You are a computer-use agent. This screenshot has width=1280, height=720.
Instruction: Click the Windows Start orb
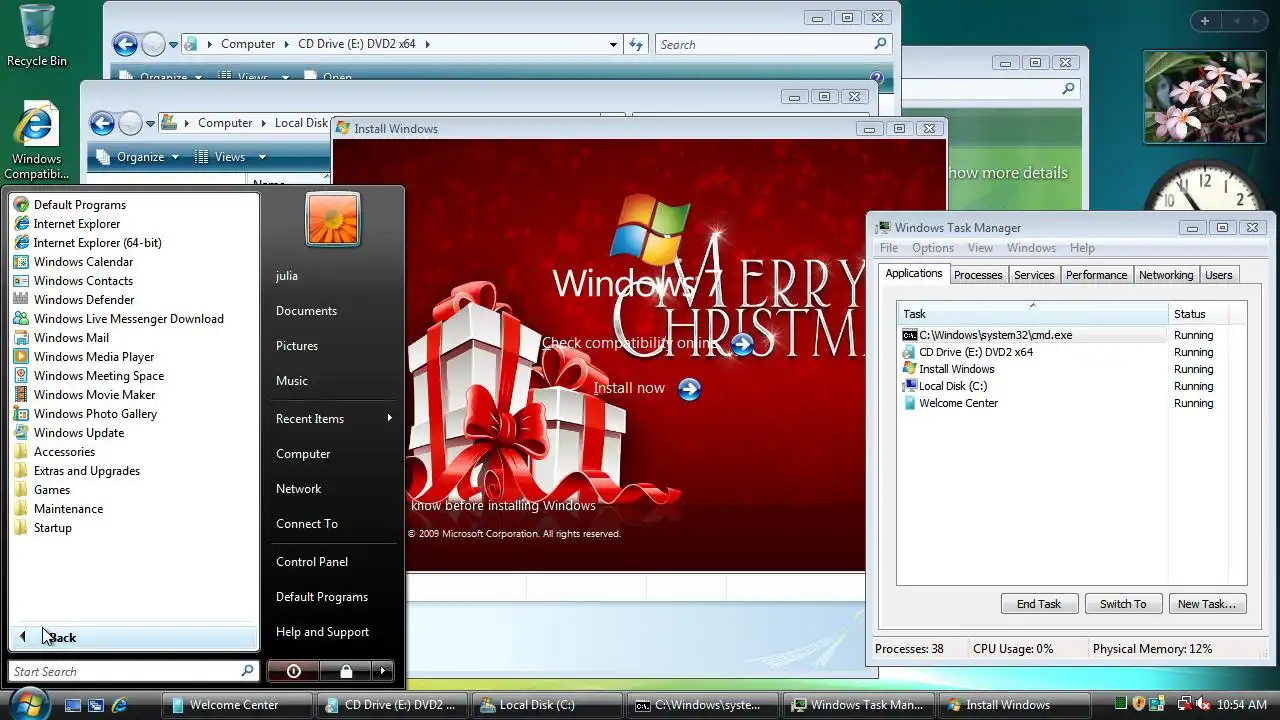pyautogui.click(x=28, y=704)
